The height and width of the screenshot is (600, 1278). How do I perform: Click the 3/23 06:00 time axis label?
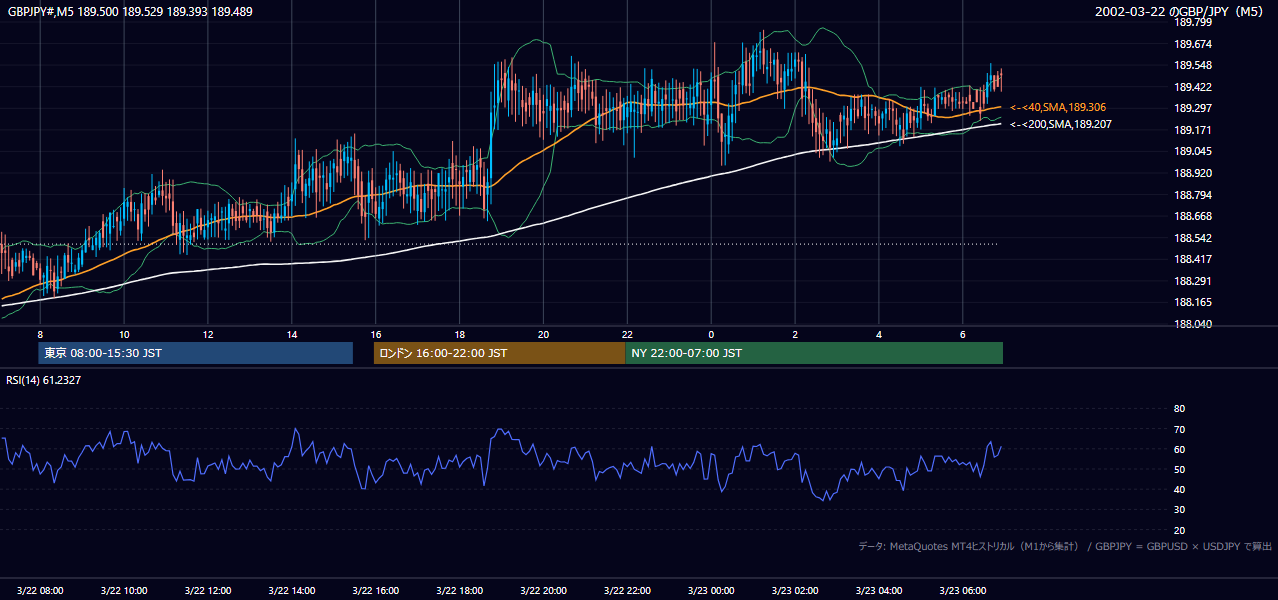pos(963,591)
